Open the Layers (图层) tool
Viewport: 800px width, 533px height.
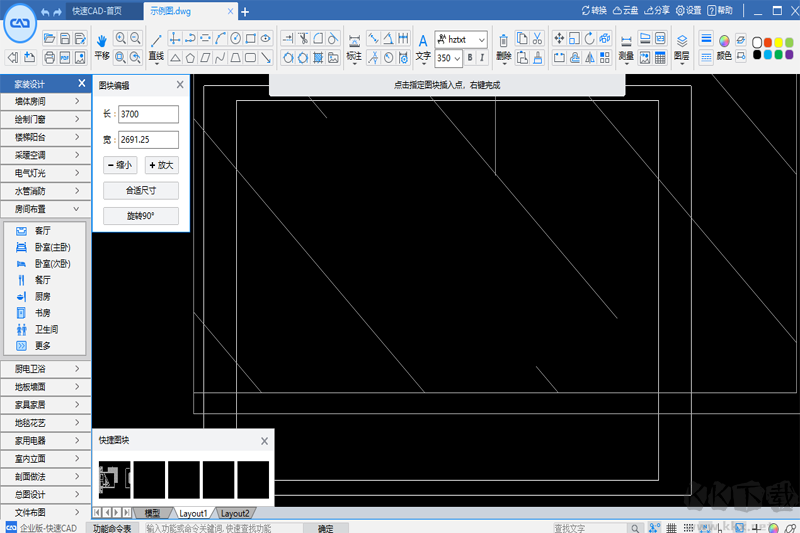[x=681, y=40]
